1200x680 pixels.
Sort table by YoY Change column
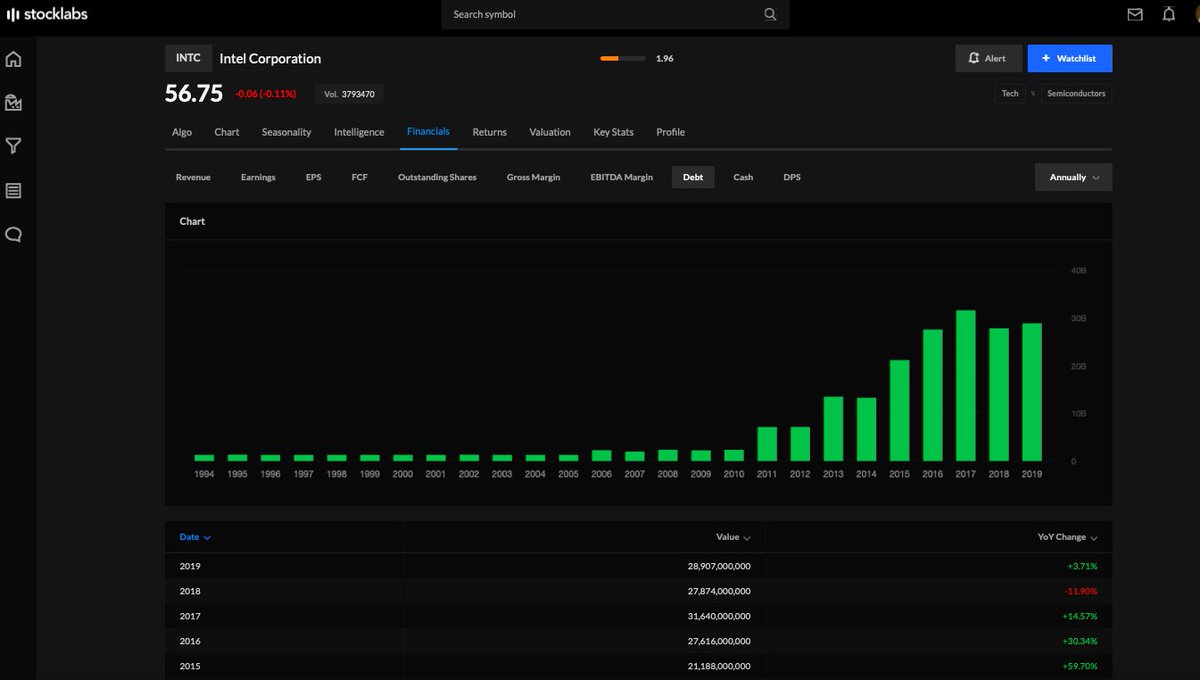1067,537
